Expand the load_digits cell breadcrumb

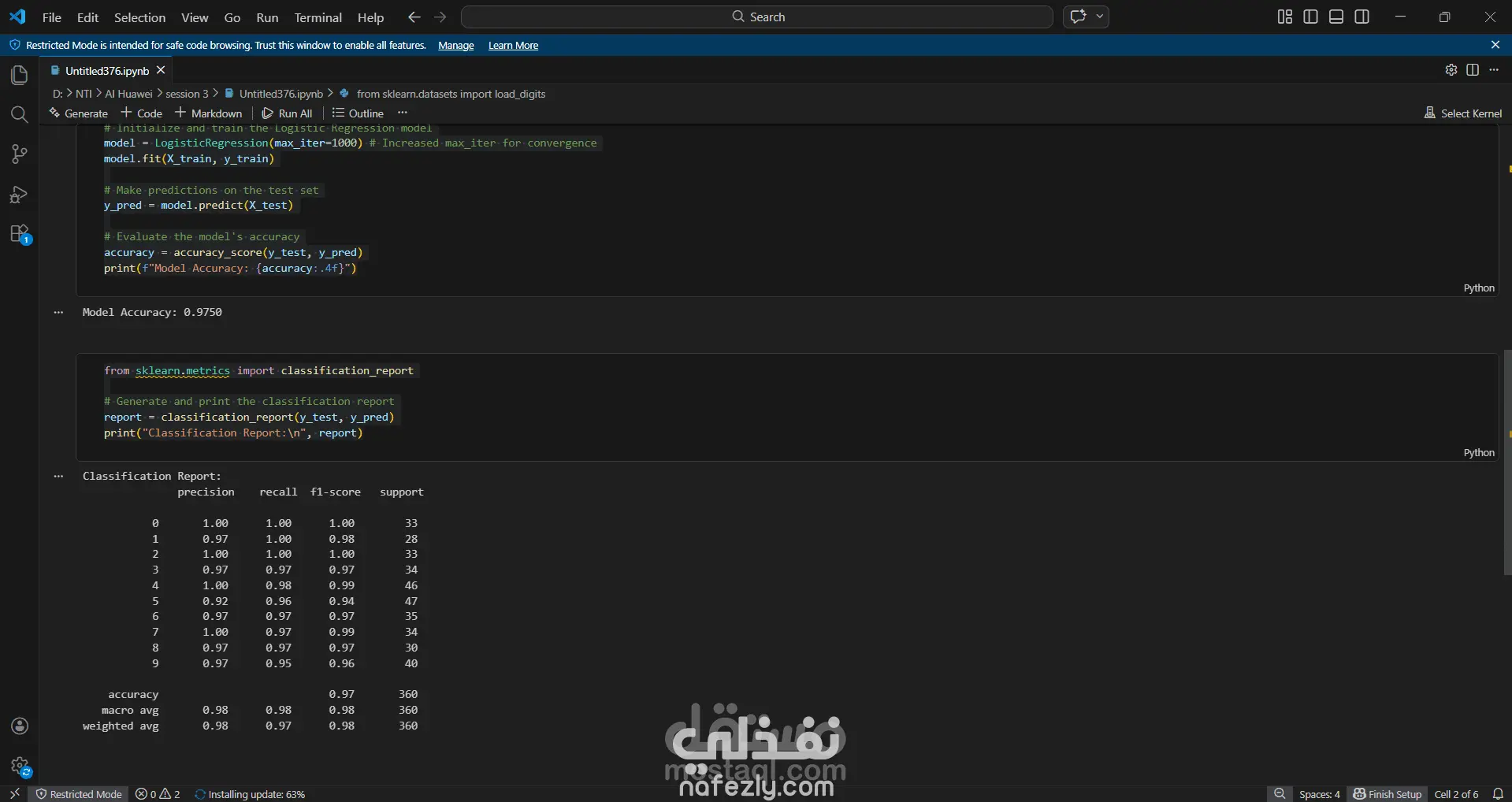point(443,93)
